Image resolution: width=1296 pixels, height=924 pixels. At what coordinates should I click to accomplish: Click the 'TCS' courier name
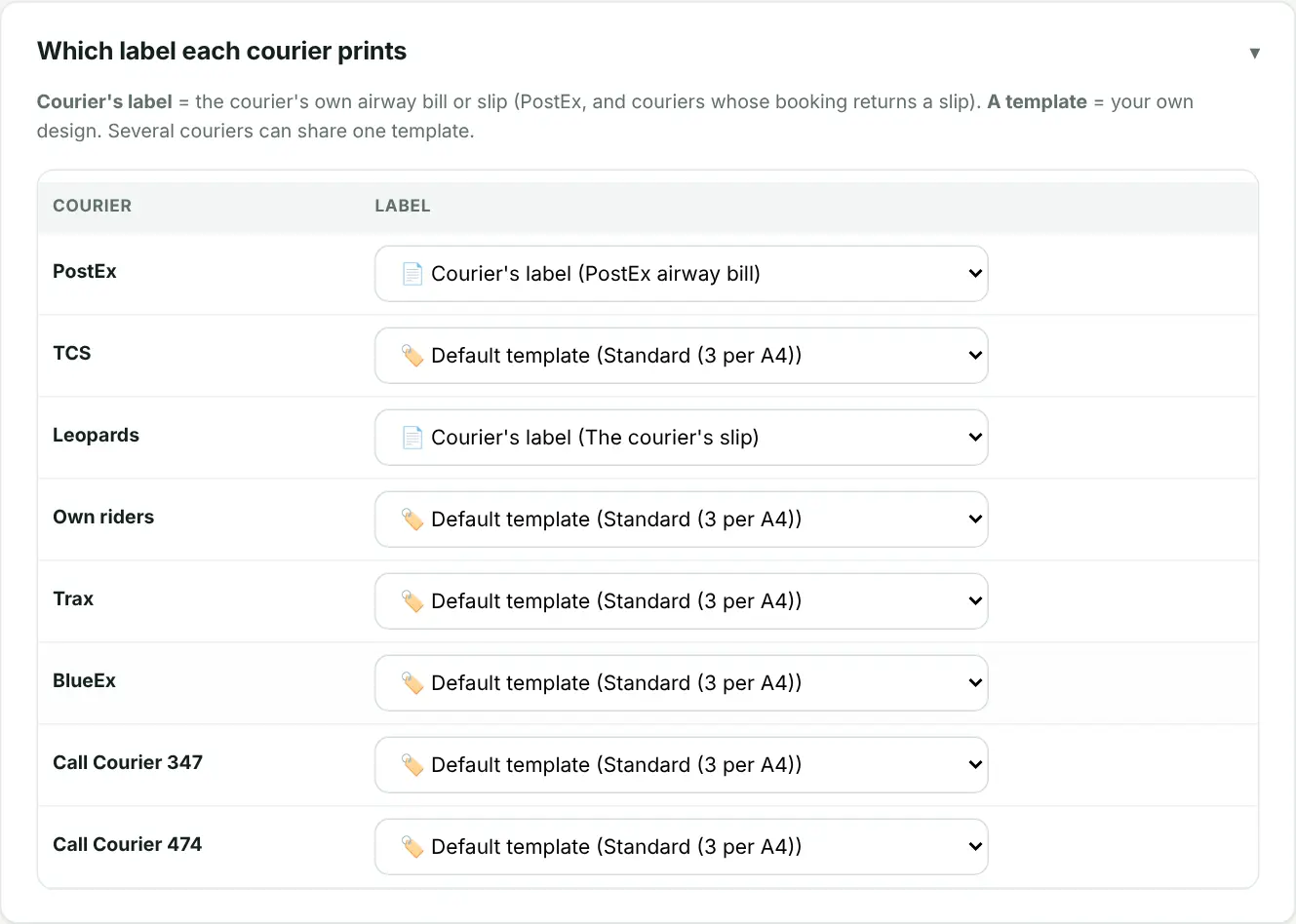point(72,354)
